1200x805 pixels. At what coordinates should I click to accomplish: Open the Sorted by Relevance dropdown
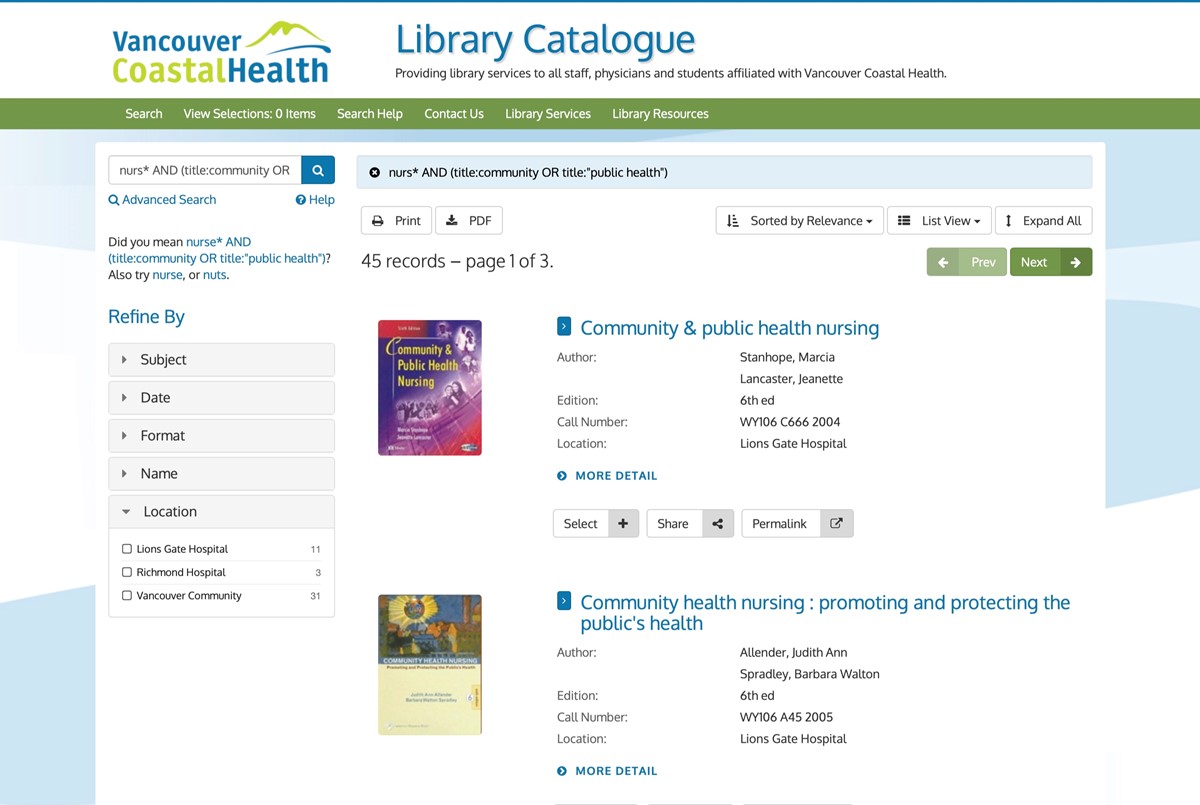tap(799, 221)
